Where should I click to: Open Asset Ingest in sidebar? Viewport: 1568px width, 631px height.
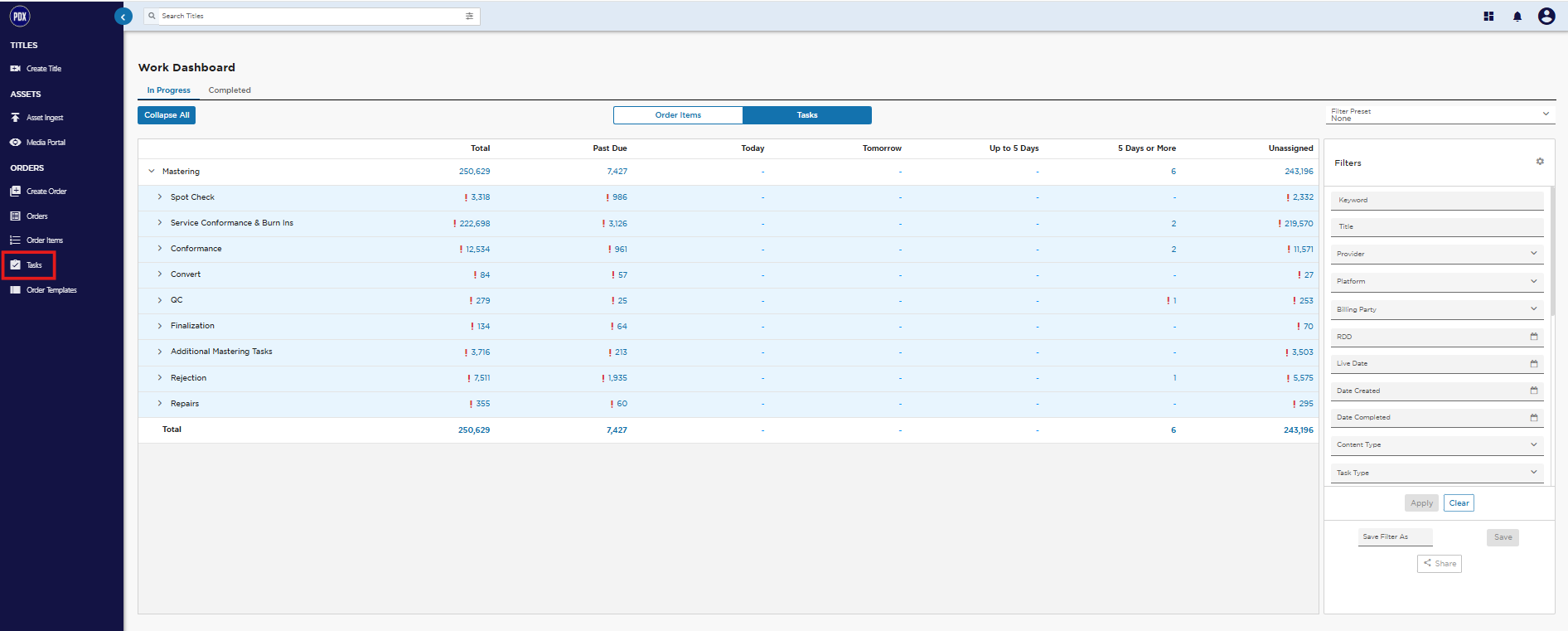coord(36,118)
